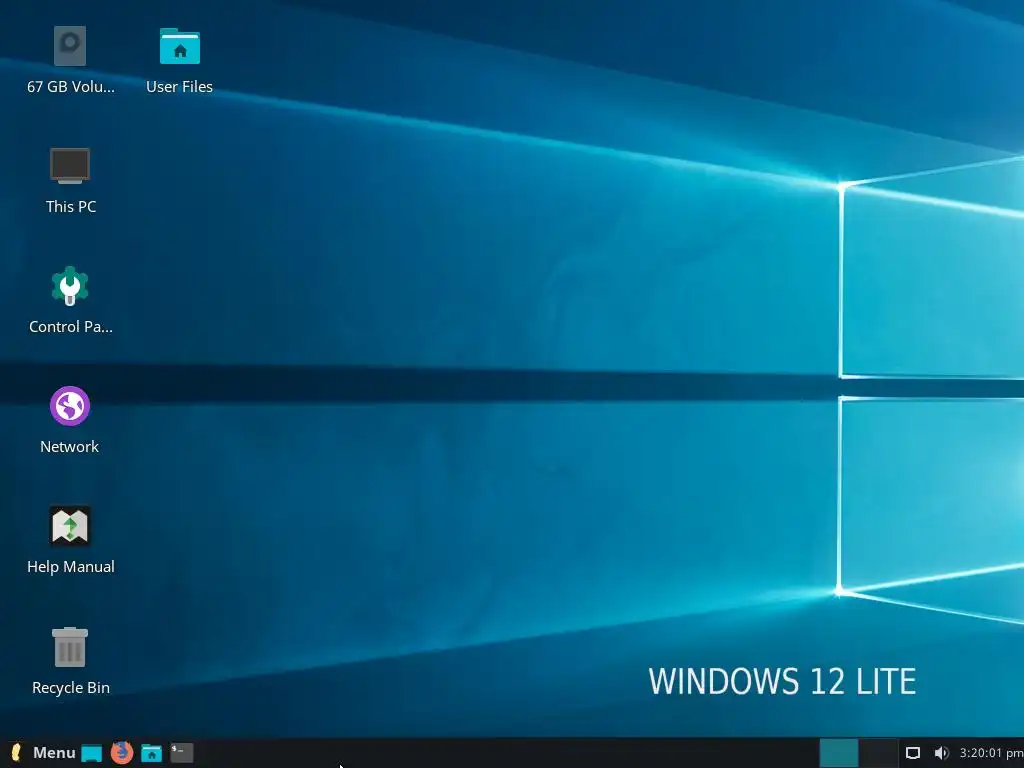The image size is (1024, 768).
Task: Open the Menu button in taskbar
Action: (x=43, y=752)
